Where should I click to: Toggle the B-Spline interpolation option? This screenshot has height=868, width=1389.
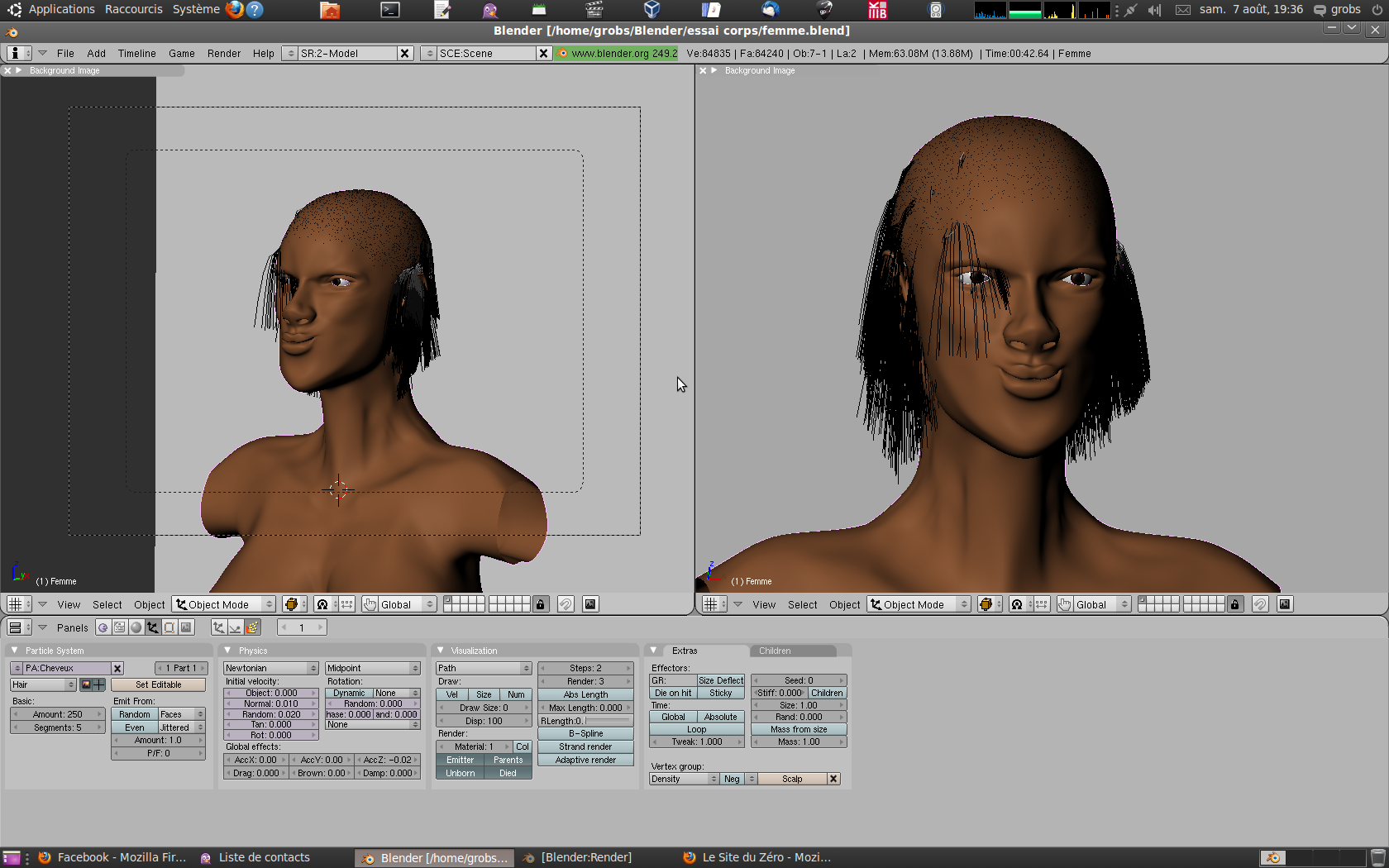coord(585,733)
